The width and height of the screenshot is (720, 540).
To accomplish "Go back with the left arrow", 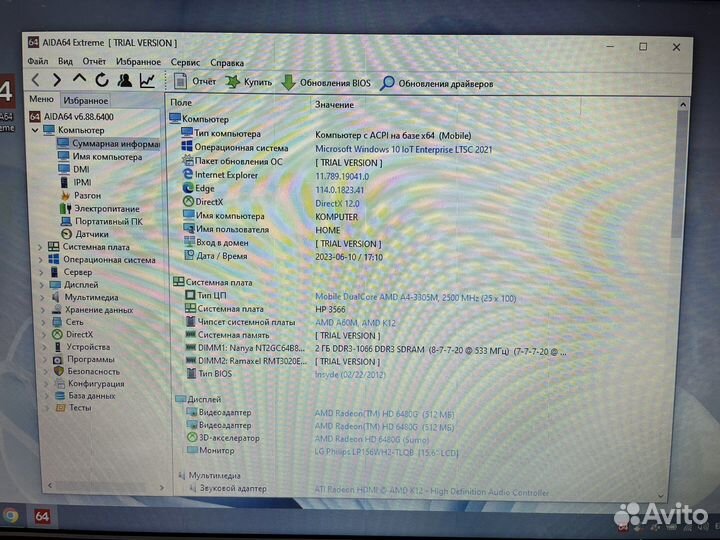I will click(36, 80).
